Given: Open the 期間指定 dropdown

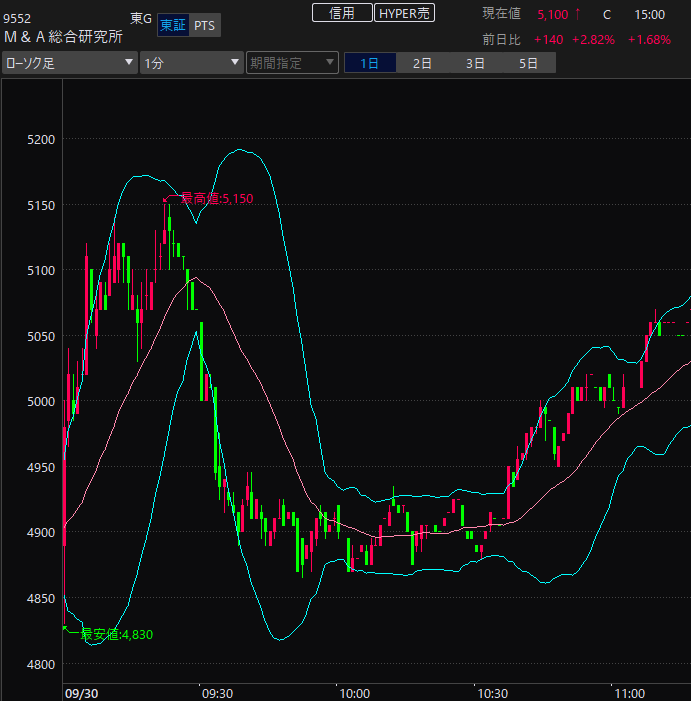Looking at the screenshot, I should (x=292, y=63).
